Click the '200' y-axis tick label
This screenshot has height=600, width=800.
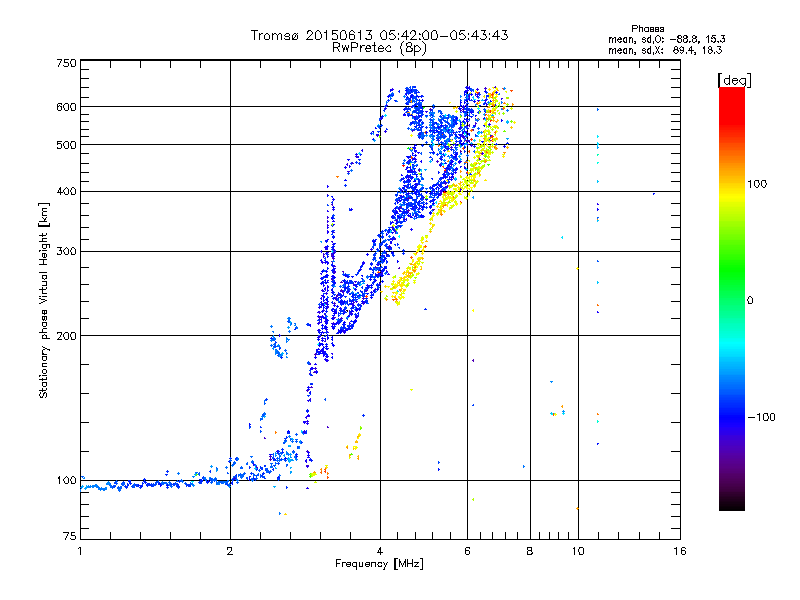(x=66, y=336)
